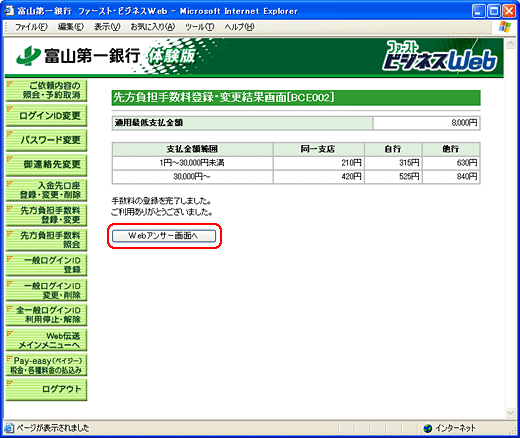Open 一般ログインID 登録
520x438 pixels.
tap(46, 265)
